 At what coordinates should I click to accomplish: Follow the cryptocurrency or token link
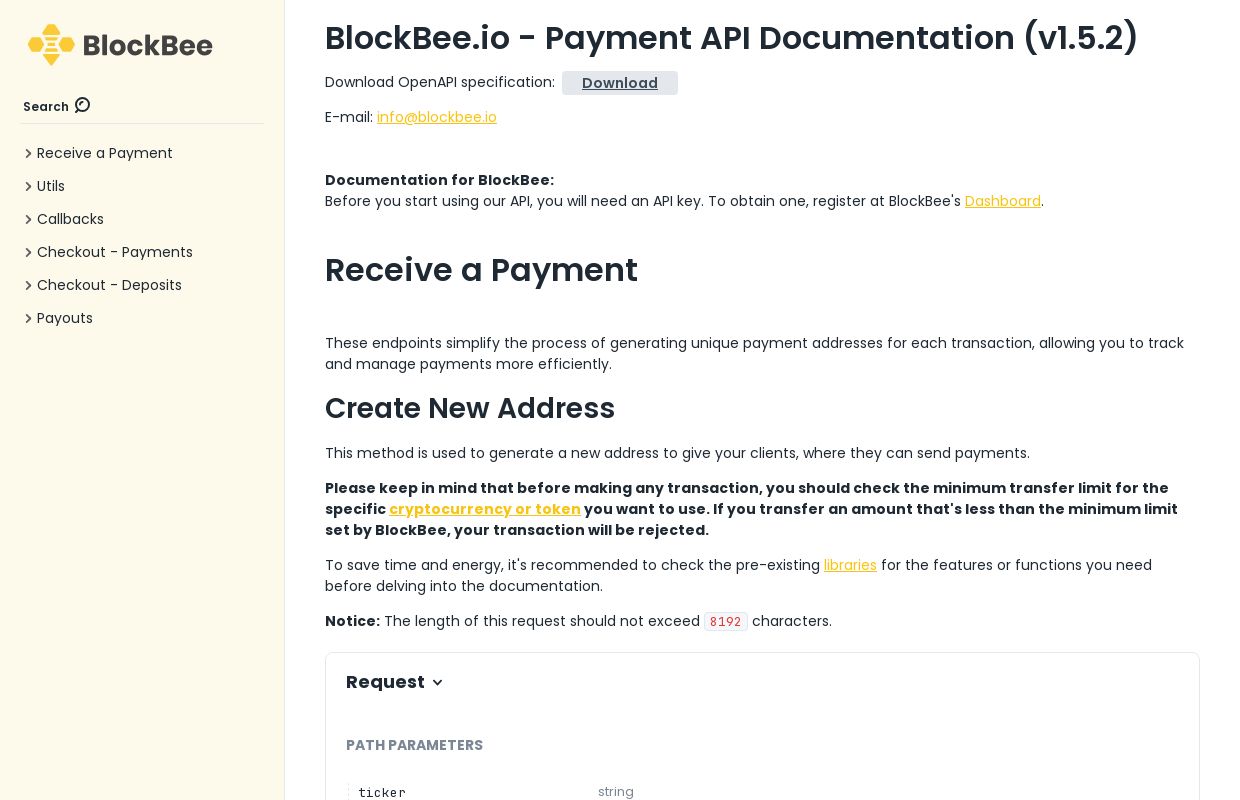click(x=485, y=509)
